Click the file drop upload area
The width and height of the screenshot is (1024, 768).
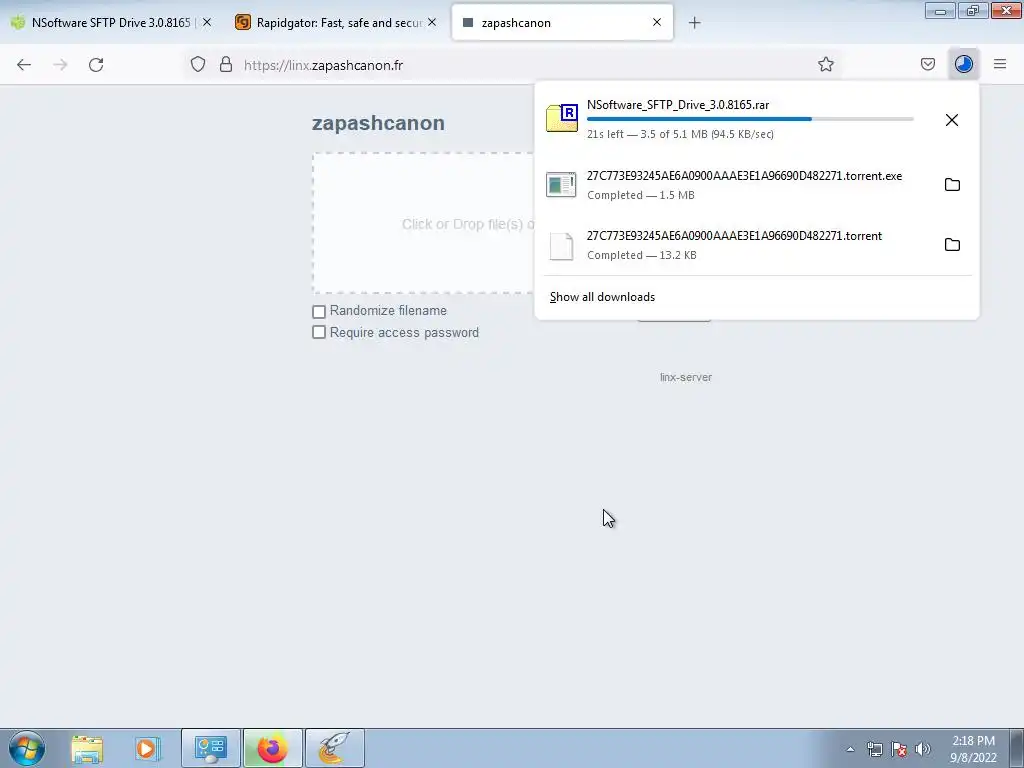coord(423,223)
